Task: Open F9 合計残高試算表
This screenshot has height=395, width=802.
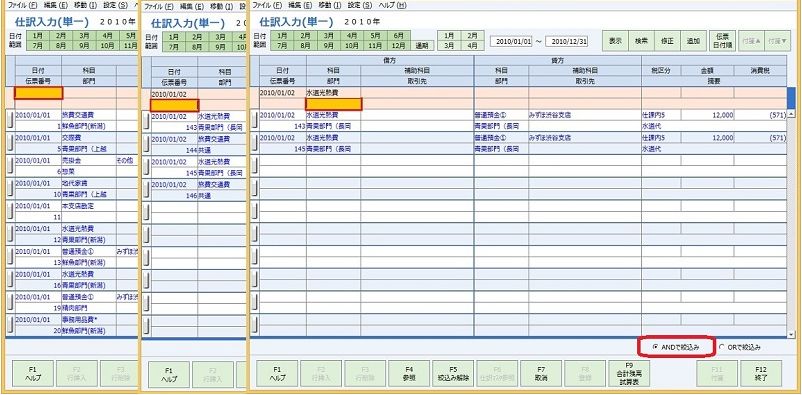Action: (x=629, y=374)
